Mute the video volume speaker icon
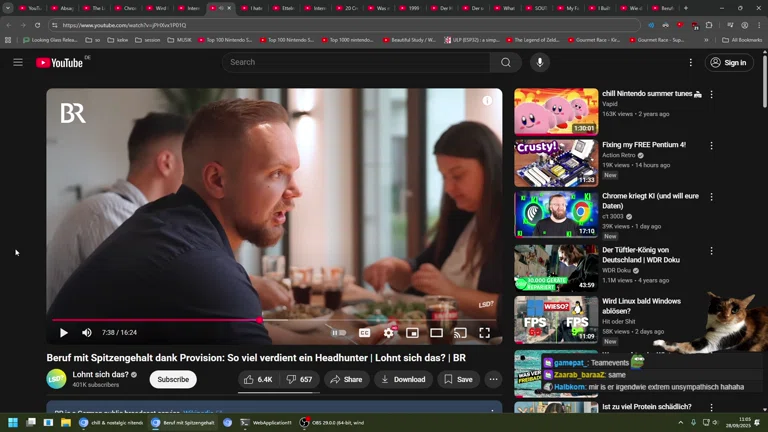Viewport: 768px width, 432px height. coord(87,333)
